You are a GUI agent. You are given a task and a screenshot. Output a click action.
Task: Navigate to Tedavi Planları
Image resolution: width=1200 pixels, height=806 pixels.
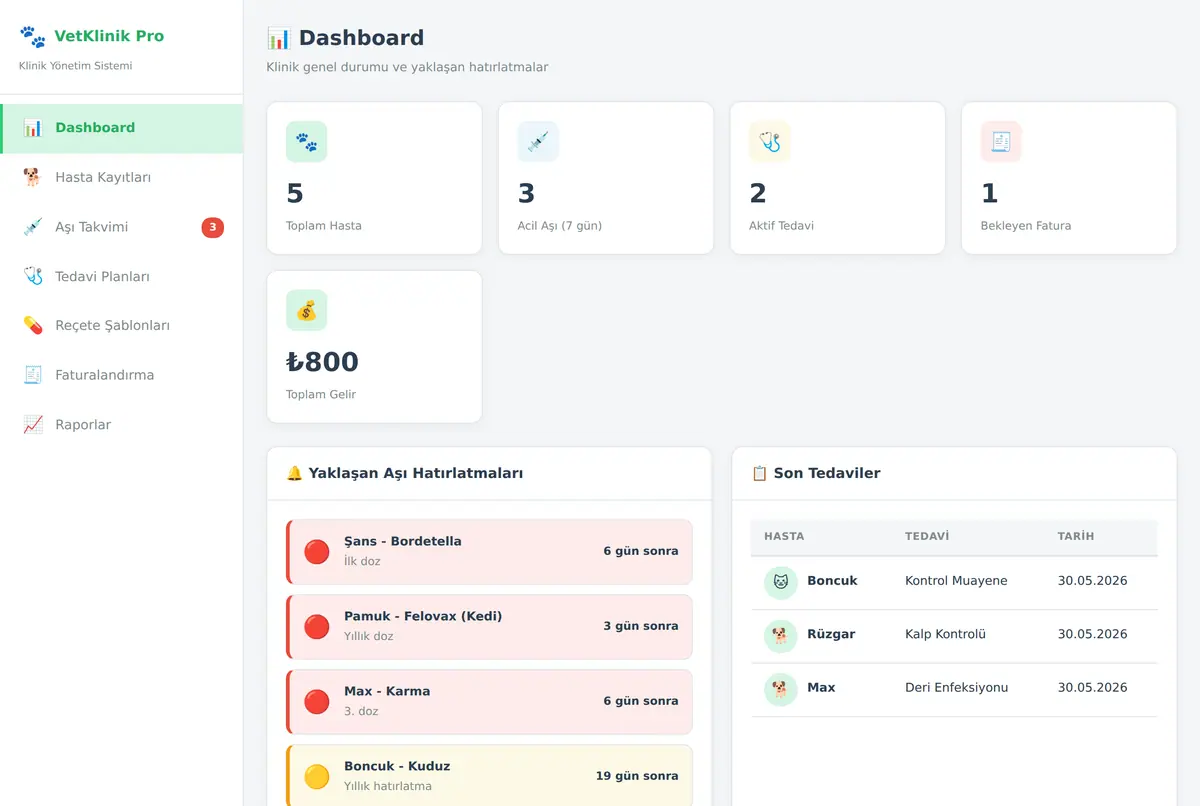click(x=121, y=276)
